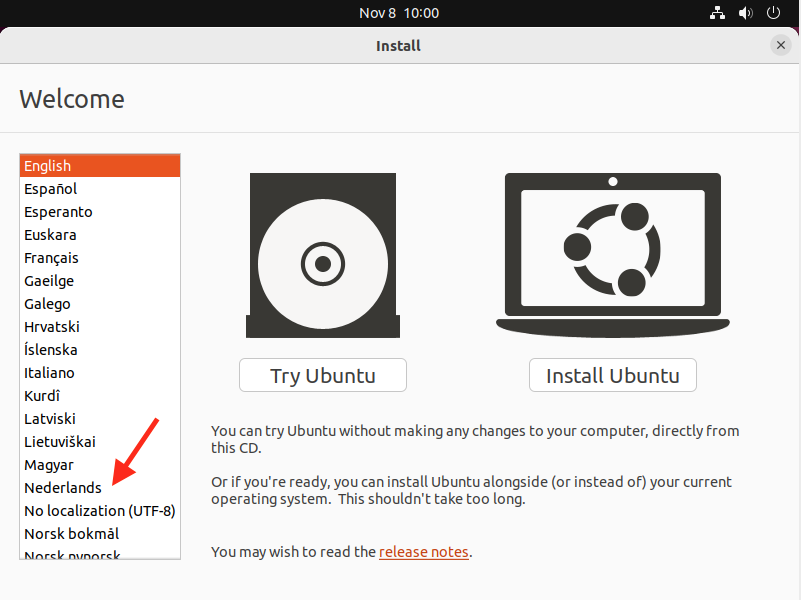Select Íslenska as the installer language

tap(51, 350)
